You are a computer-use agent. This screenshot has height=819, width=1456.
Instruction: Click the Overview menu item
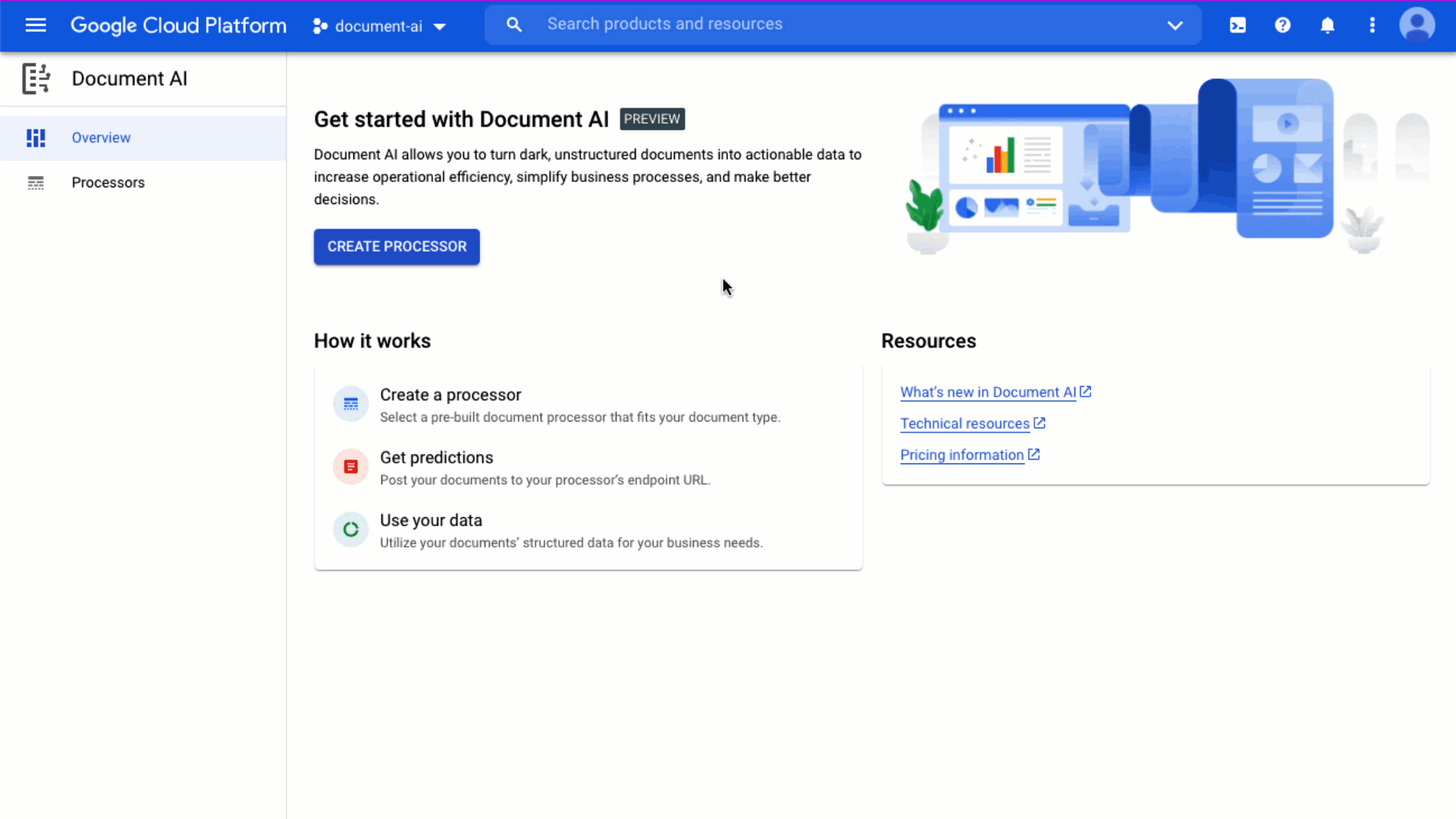coord(100,137)
